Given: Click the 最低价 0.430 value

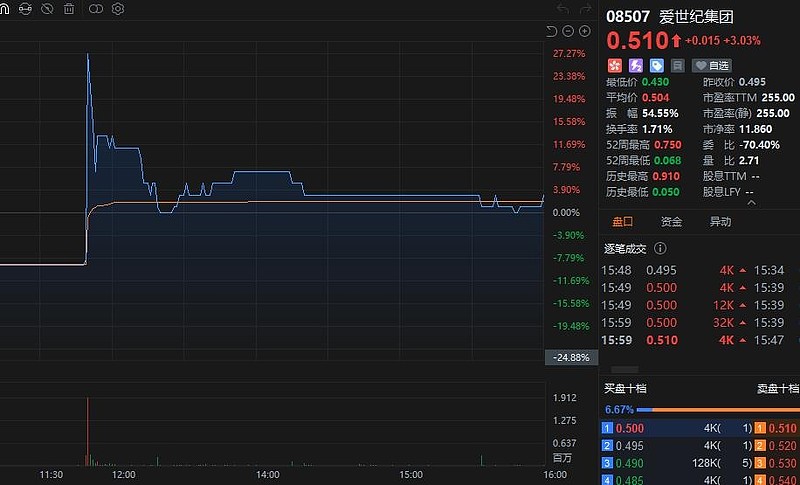Looking at the screenshot, I should click(x=655, y=82).
